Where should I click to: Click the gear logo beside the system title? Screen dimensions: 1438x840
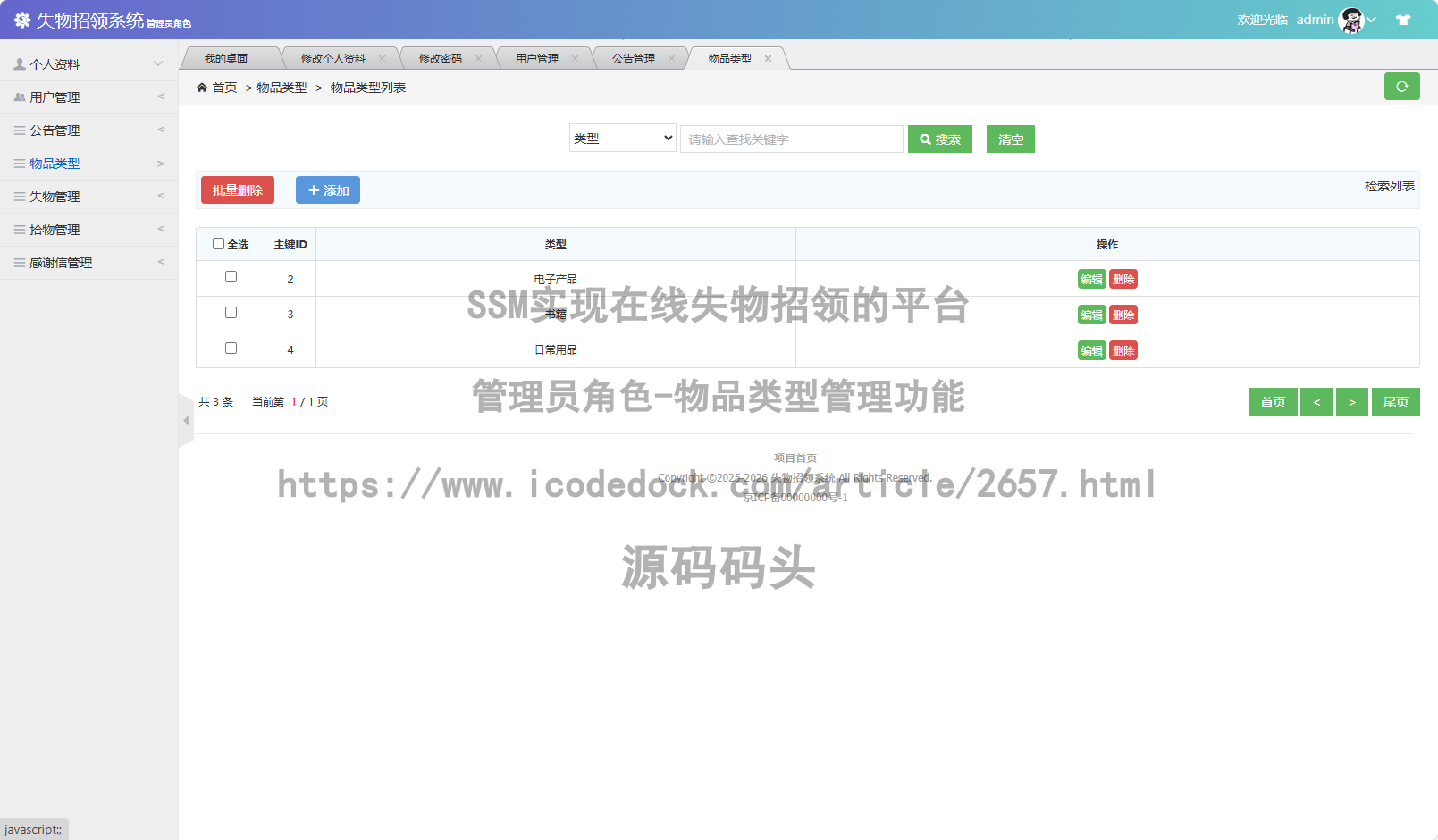[x=22, y=20]
